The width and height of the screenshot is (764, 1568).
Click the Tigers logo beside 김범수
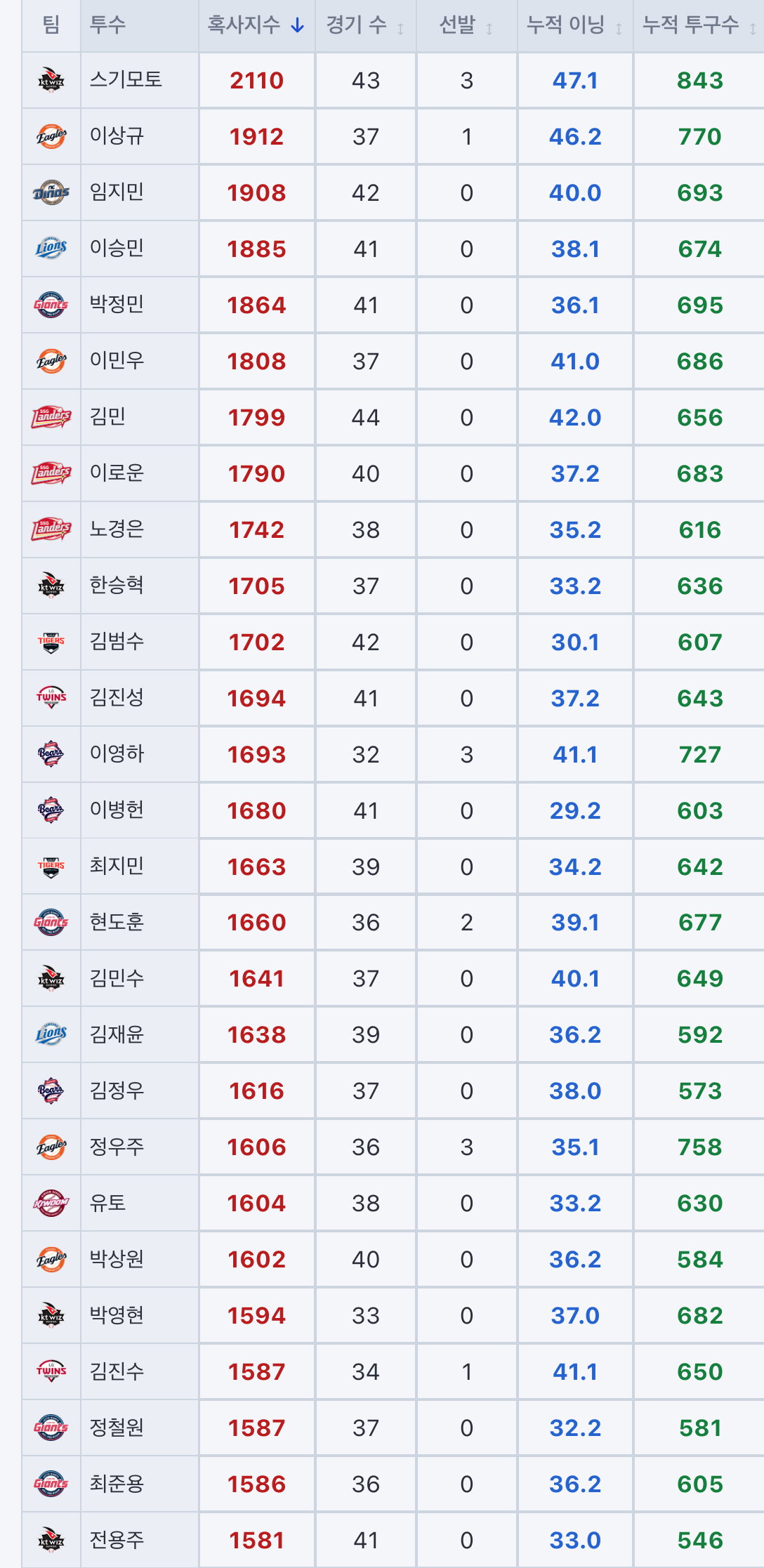(51, 642)
